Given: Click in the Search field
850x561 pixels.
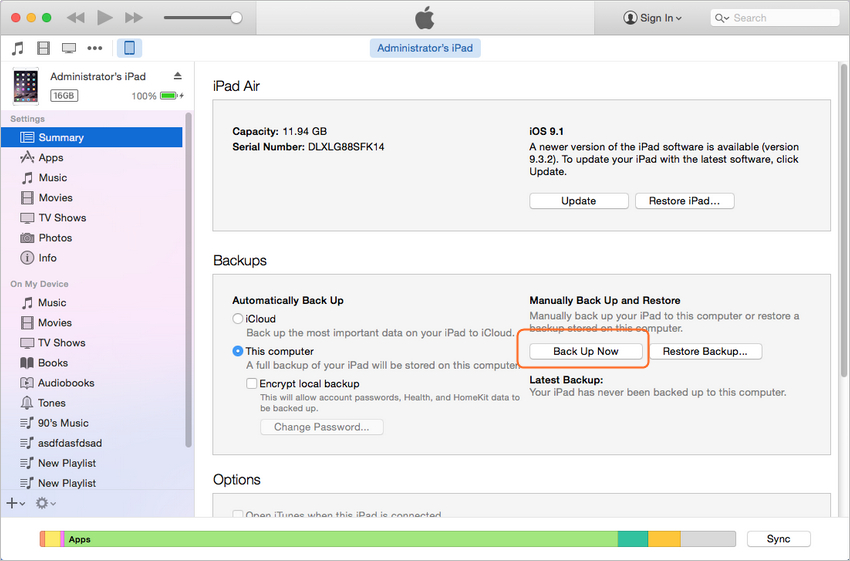Looking at the screenshot, I should pos(780,18).
